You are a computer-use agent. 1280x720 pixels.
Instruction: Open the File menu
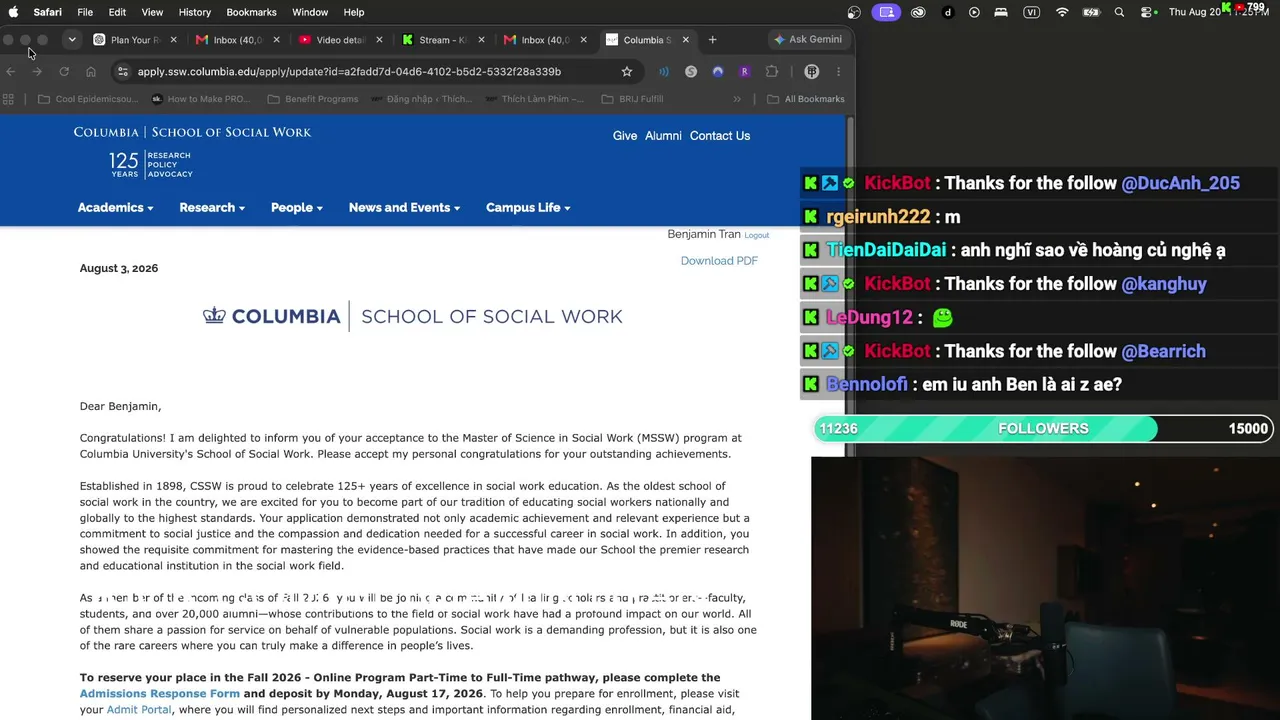pos(85,12)
